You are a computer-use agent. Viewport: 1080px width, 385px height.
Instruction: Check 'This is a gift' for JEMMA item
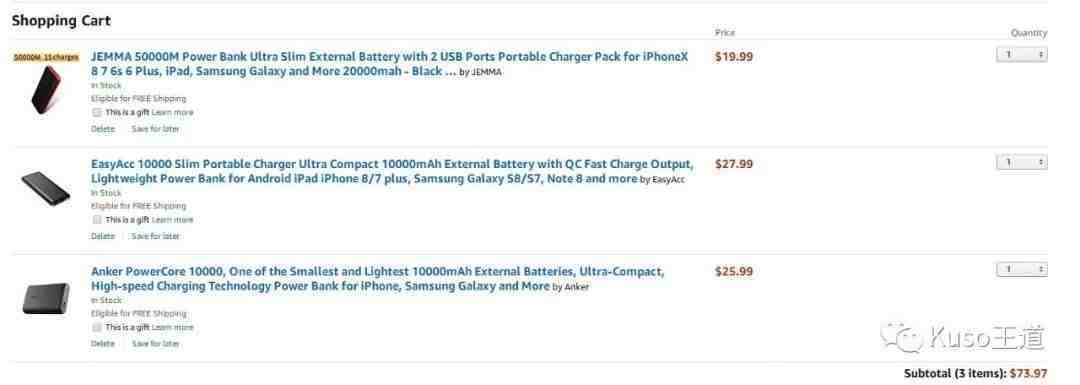96,112
